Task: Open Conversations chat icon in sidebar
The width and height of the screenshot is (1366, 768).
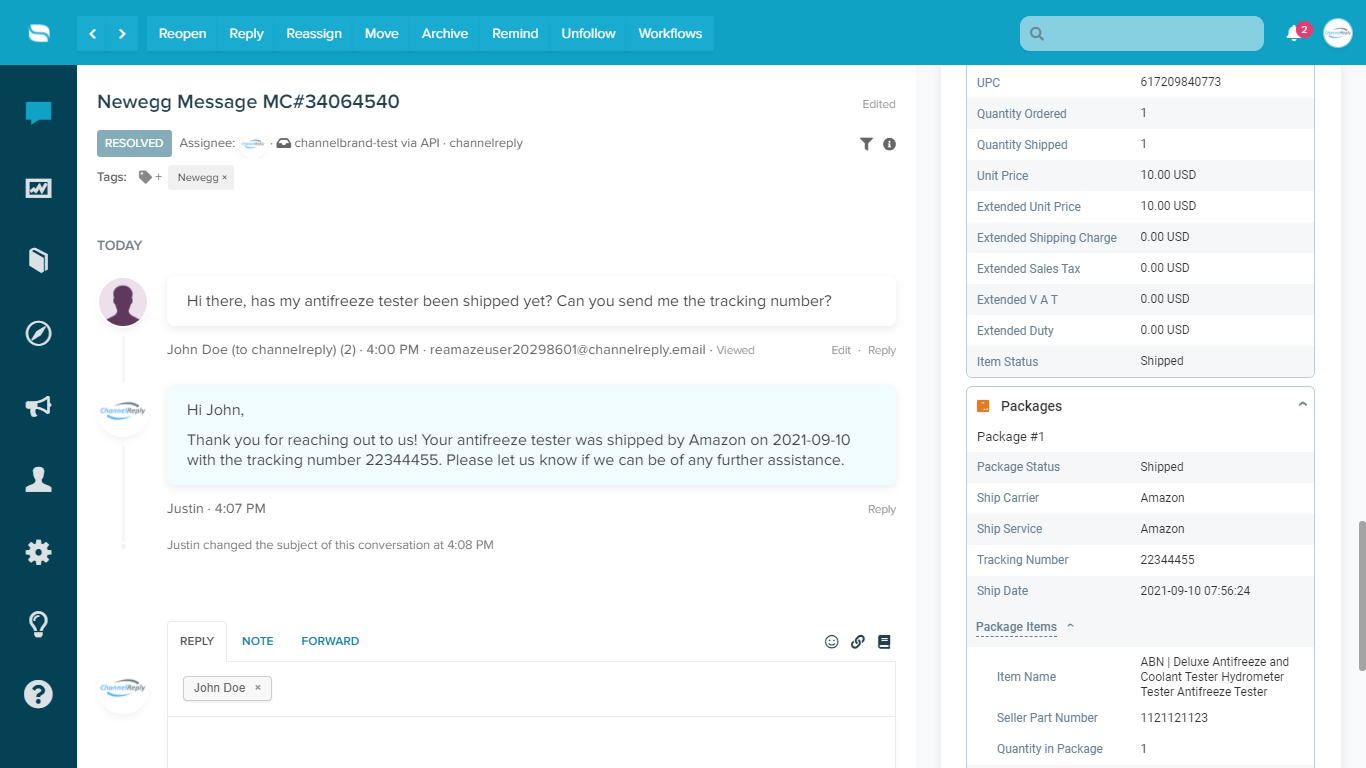Action: [x=38, y=113]
